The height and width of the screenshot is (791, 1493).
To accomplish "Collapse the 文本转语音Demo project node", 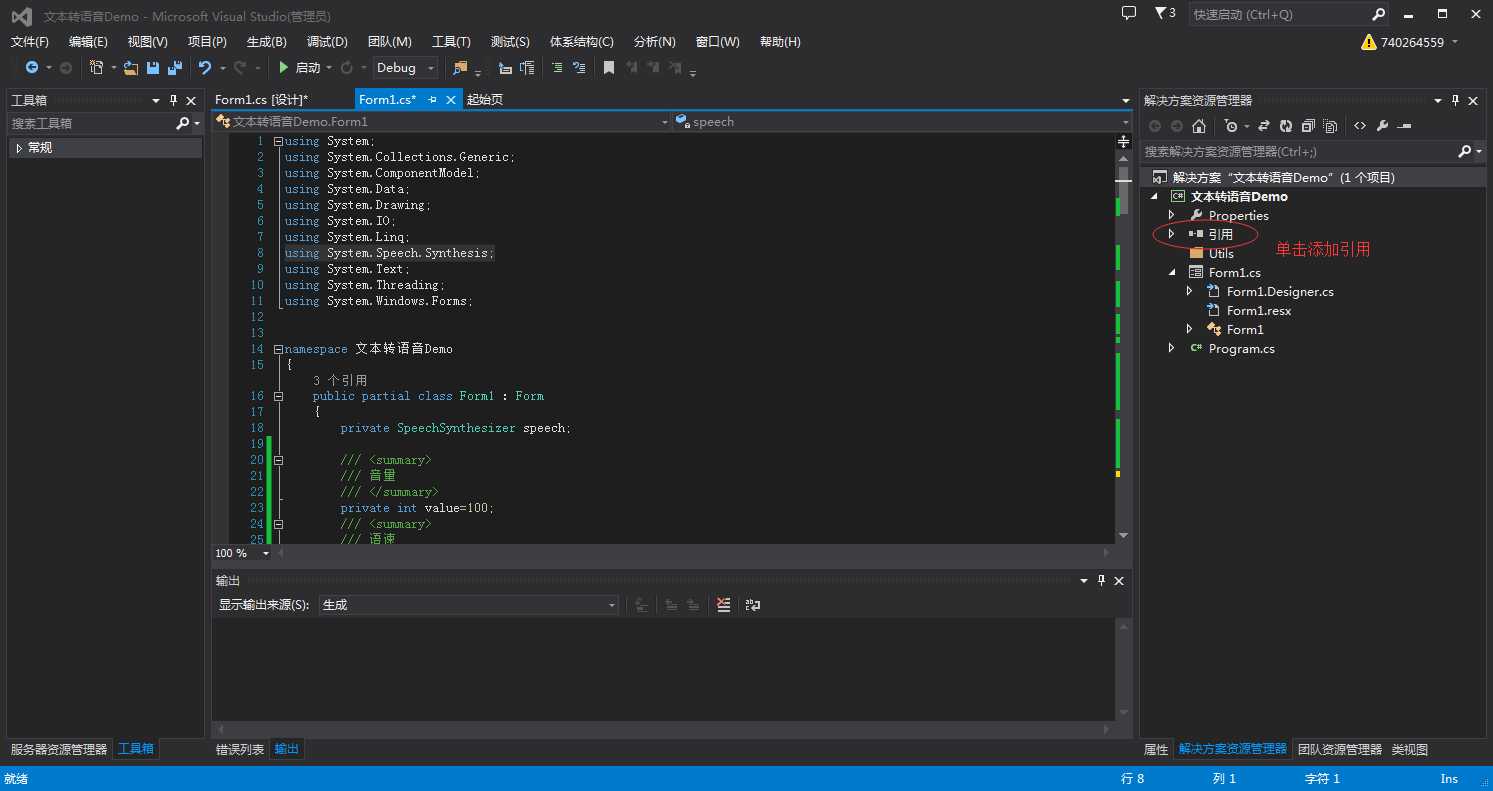I will (1153, 197).
